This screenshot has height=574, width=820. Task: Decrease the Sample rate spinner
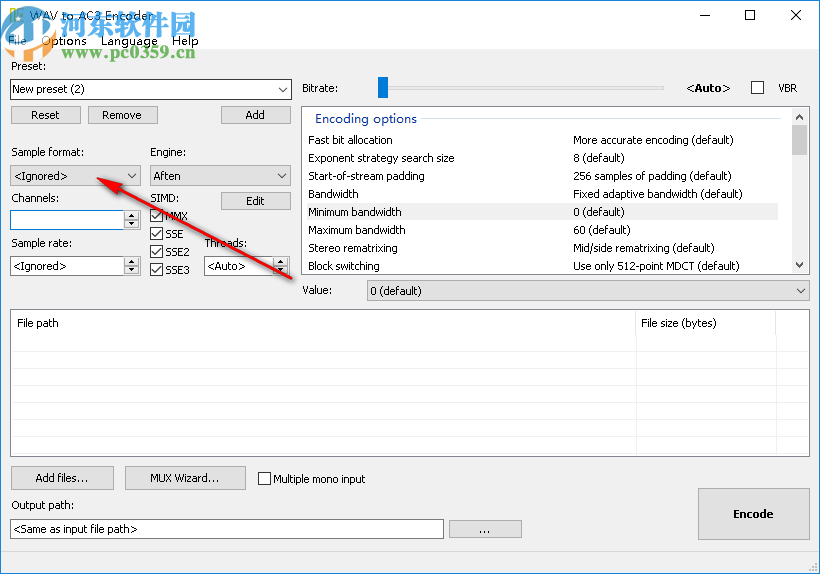click(132, 271)
